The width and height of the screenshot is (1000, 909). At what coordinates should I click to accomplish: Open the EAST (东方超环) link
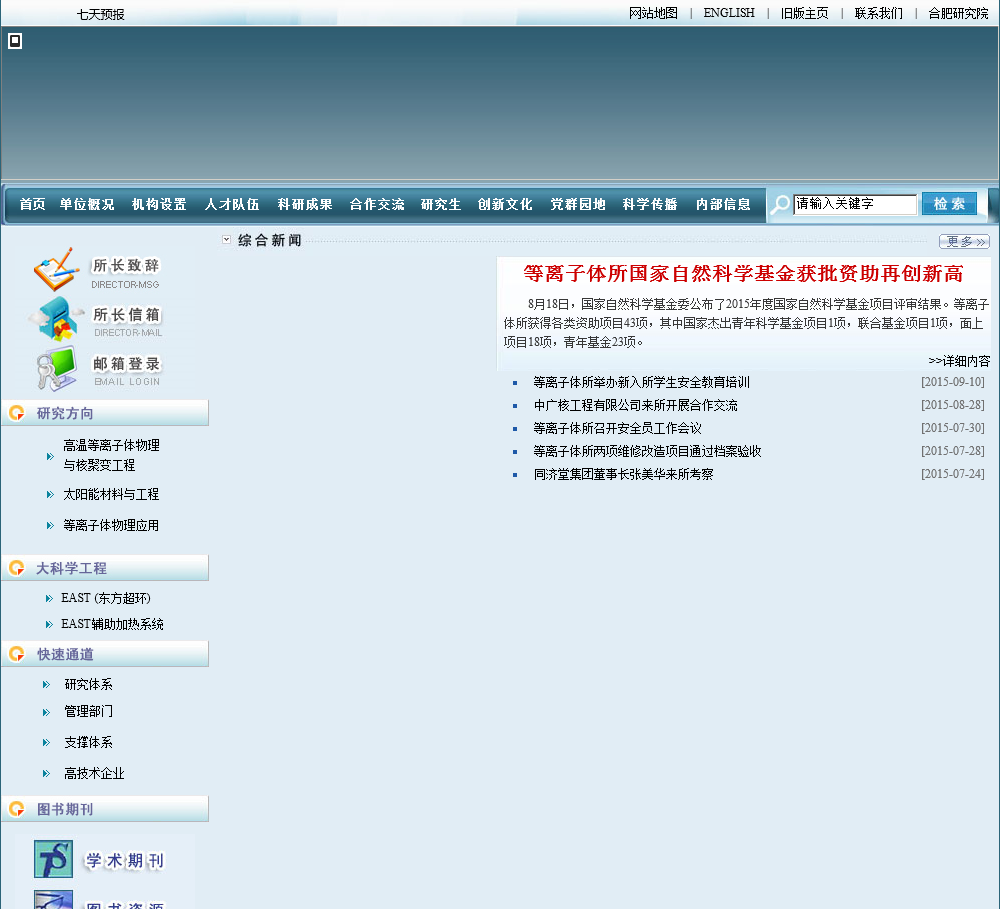point(106,598)
